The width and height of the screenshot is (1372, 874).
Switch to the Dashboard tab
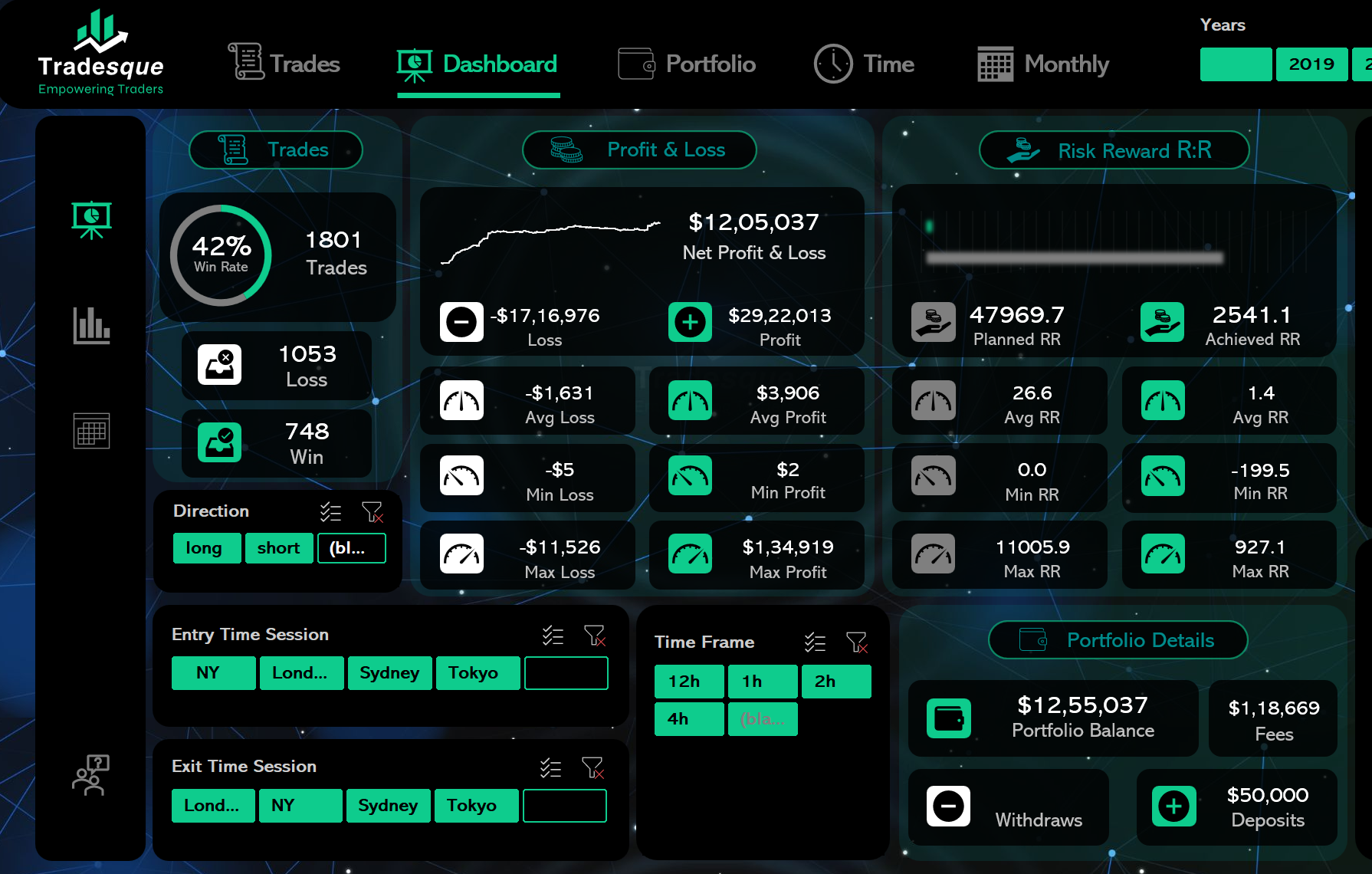478,64
